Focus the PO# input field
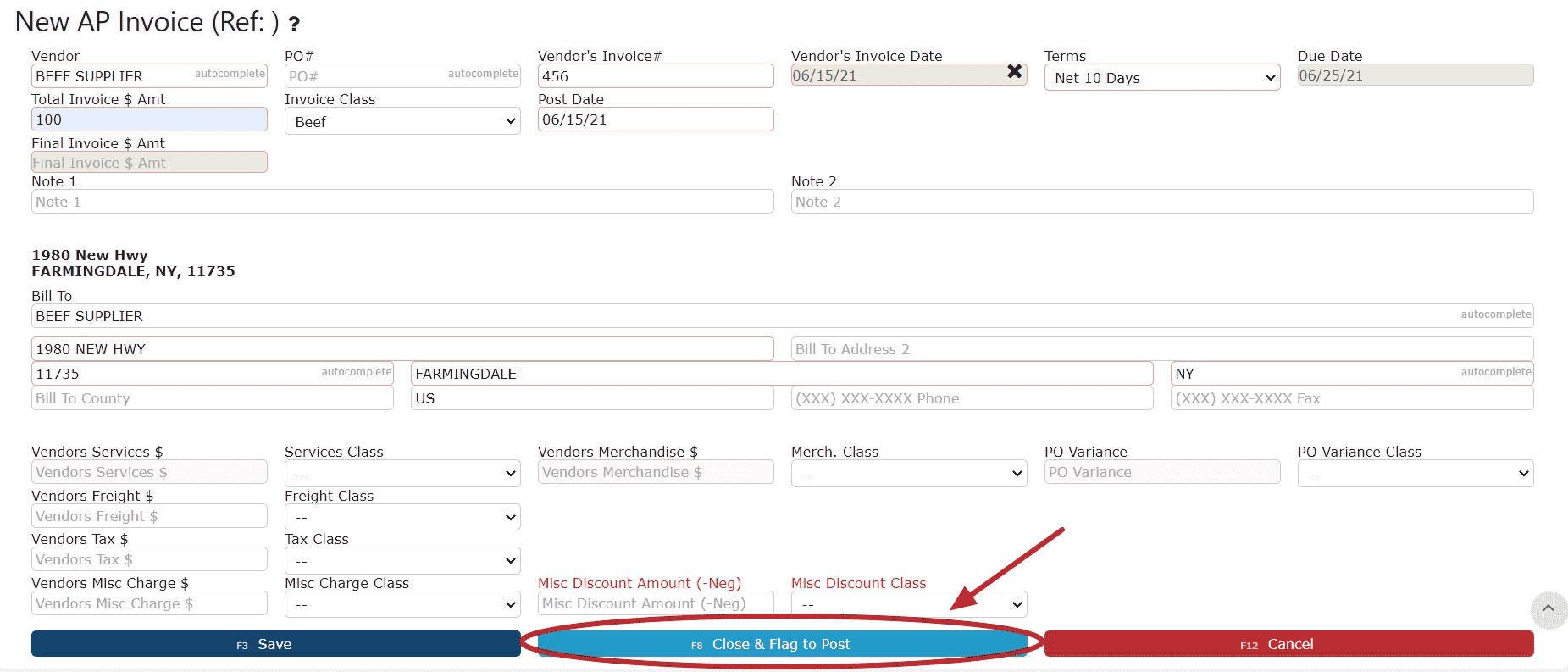 pos(364,76)
